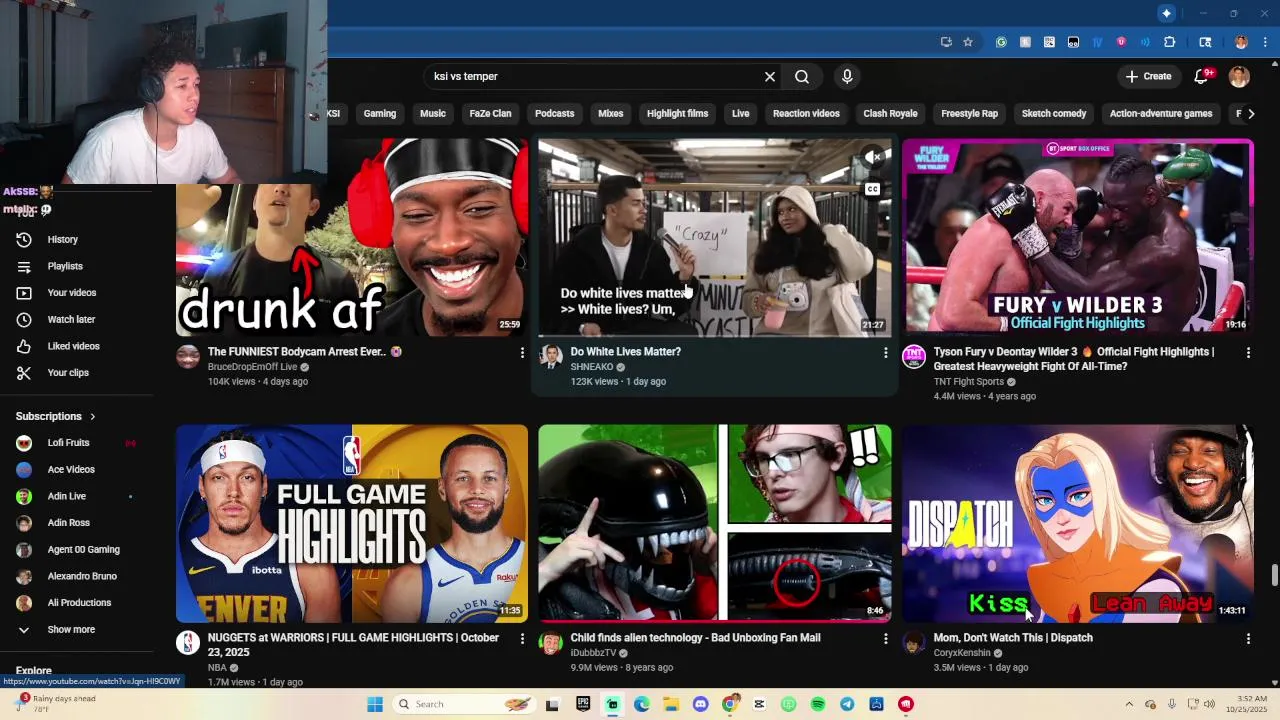Open Your videos in sidebar
The image size is (1280, 720).
pyautogui.click(x=70, y=293)
